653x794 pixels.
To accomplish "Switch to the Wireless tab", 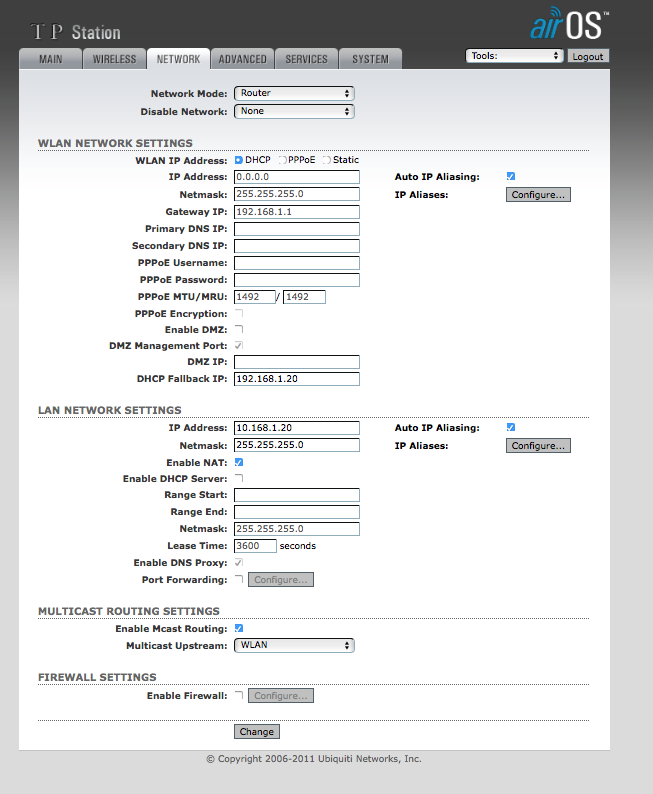I will (114, 59).
